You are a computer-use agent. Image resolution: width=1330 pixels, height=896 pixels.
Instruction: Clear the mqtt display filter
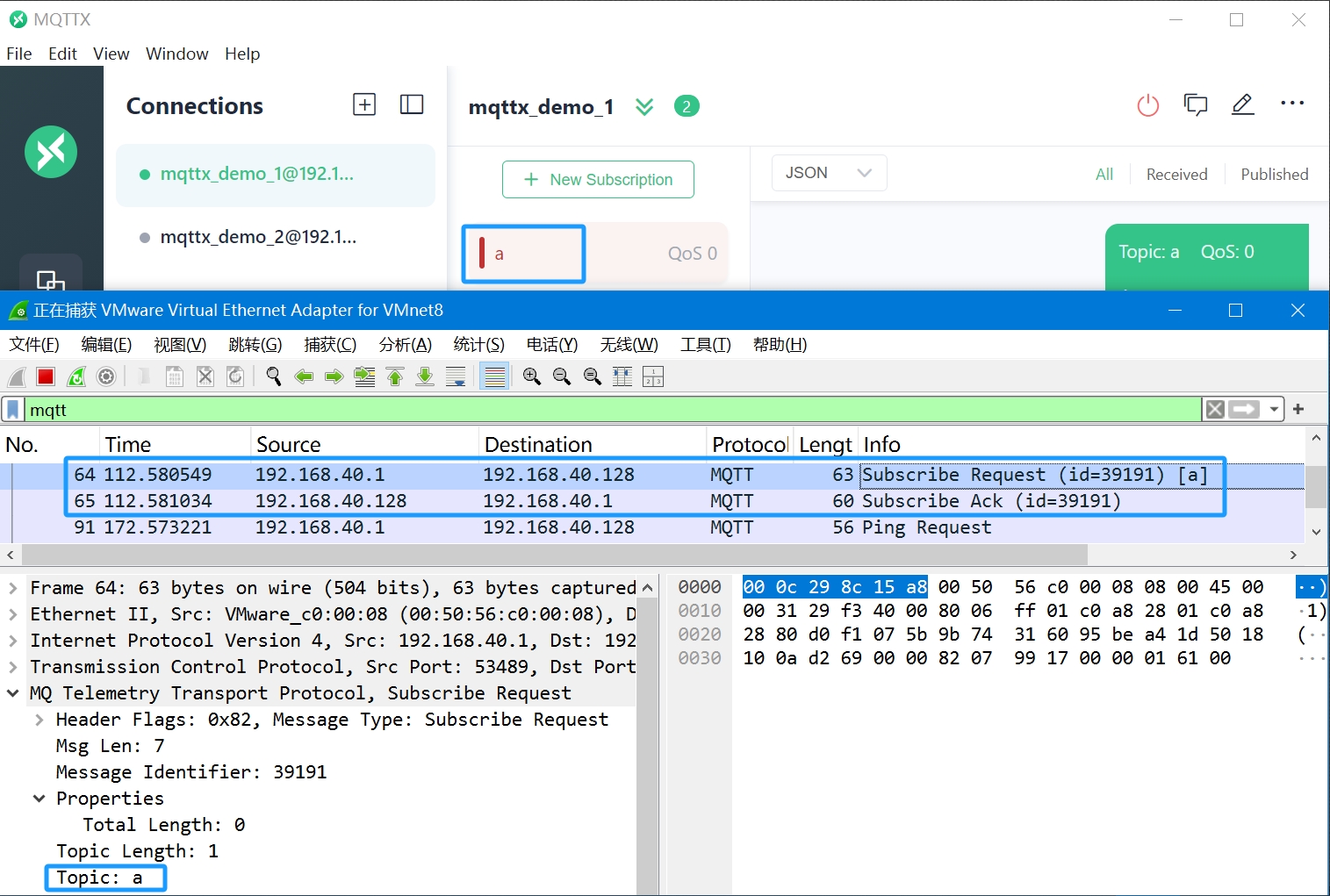pos(1215,409)
